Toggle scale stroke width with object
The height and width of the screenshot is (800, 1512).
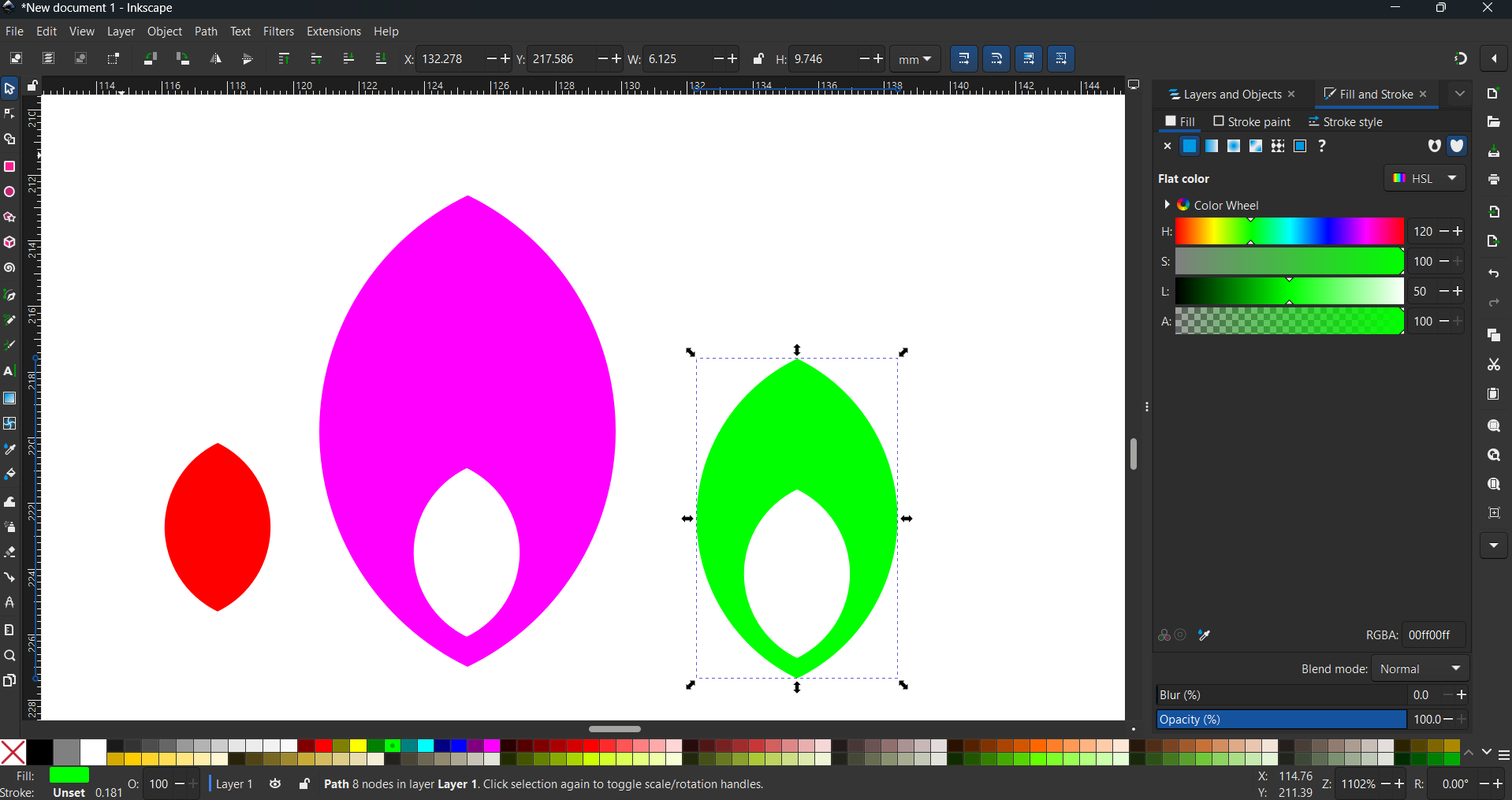click(x=964, y=58)
